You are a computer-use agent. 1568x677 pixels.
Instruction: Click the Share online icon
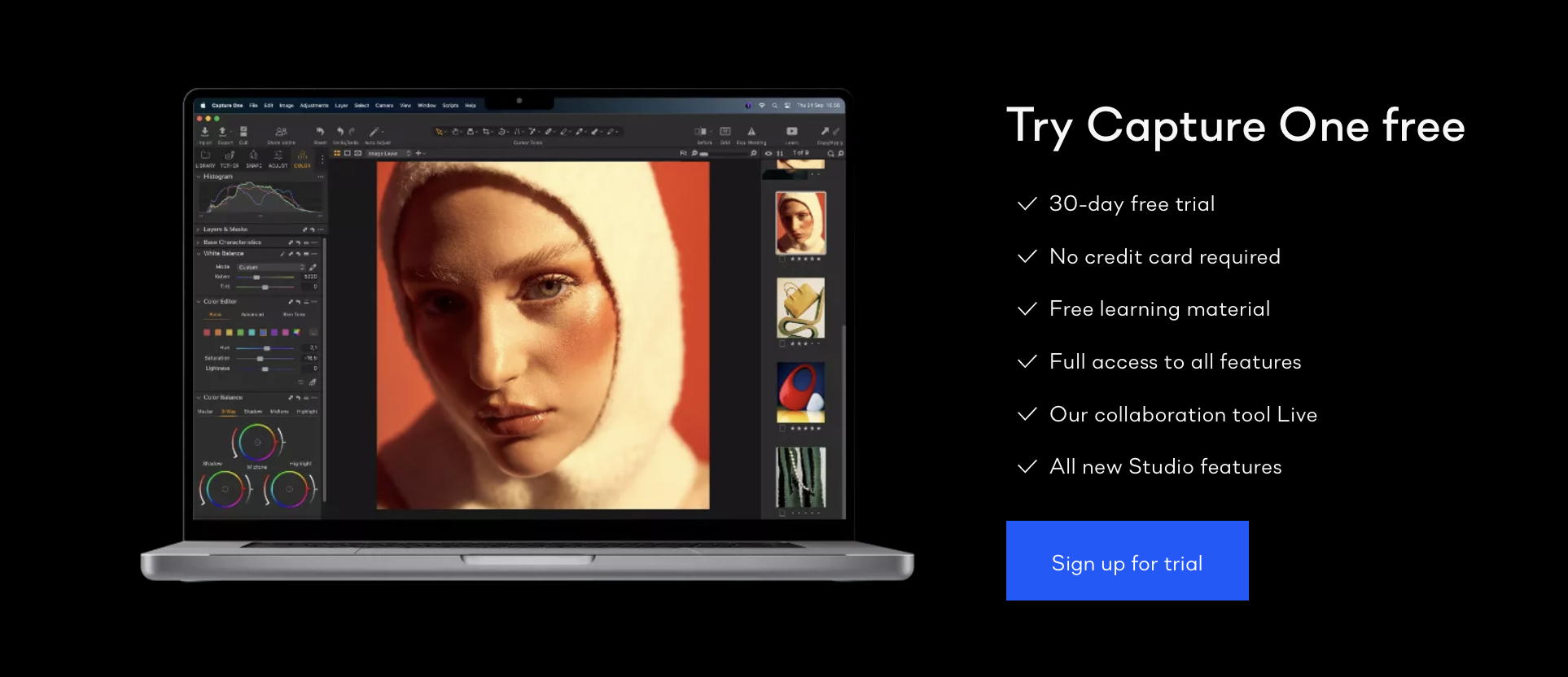[281, 132]
